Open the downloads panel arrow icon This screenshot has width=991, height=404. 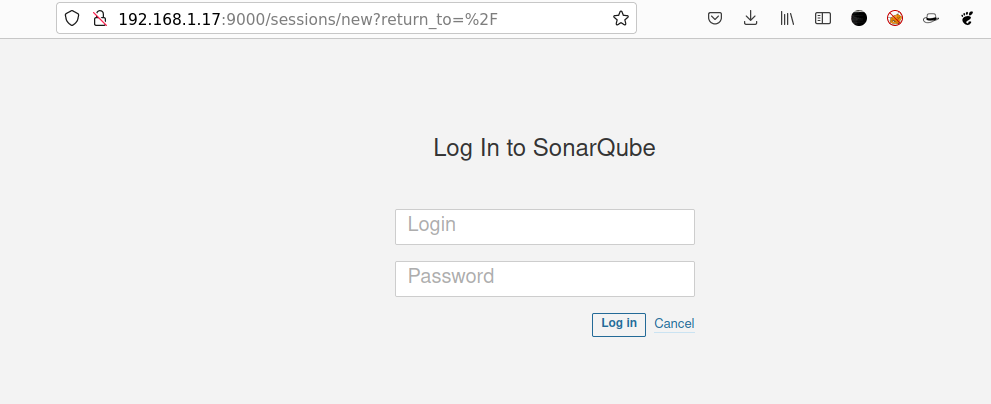tap(750, 18)
